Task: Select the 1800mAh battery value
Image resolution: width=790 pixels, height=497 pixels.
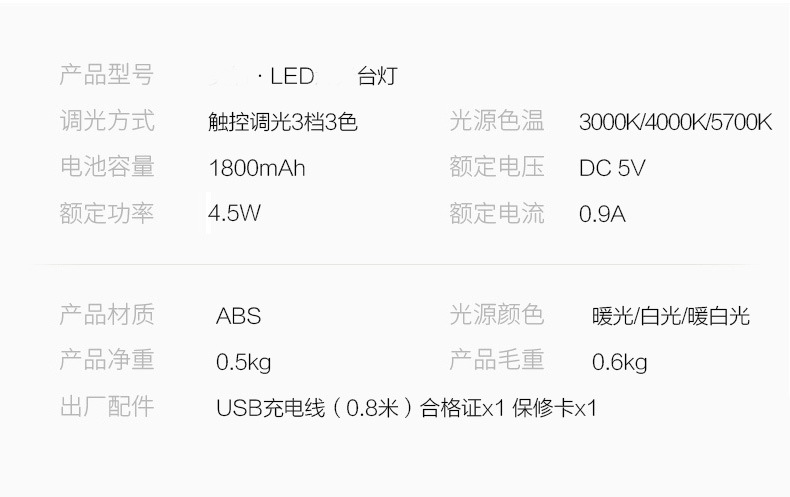Action: point(257,168)
